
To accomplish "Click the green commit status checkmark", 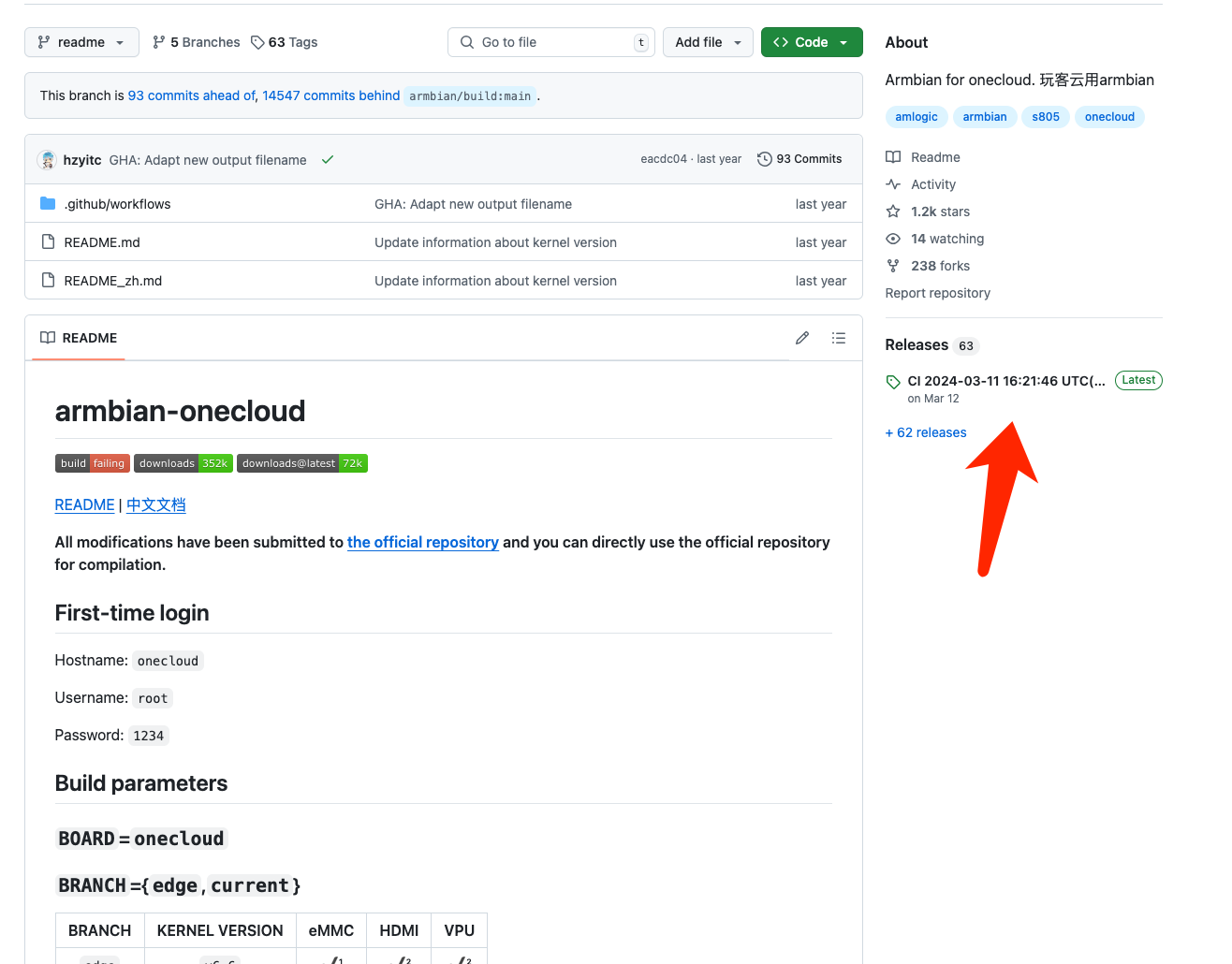I will click(328, 160).
